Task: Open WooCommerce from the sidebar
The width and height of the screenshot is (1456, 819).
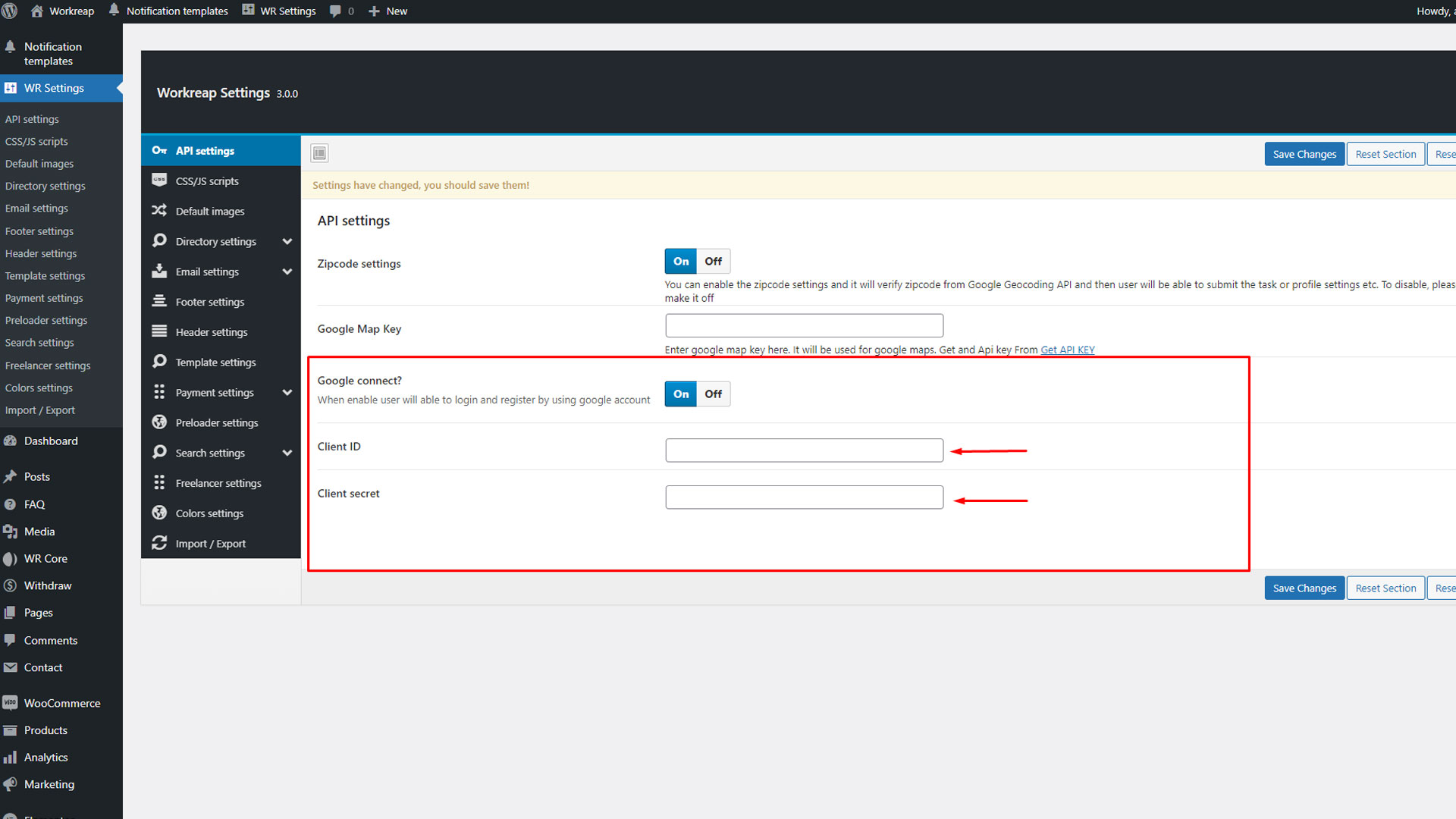Action: point(61,703)
